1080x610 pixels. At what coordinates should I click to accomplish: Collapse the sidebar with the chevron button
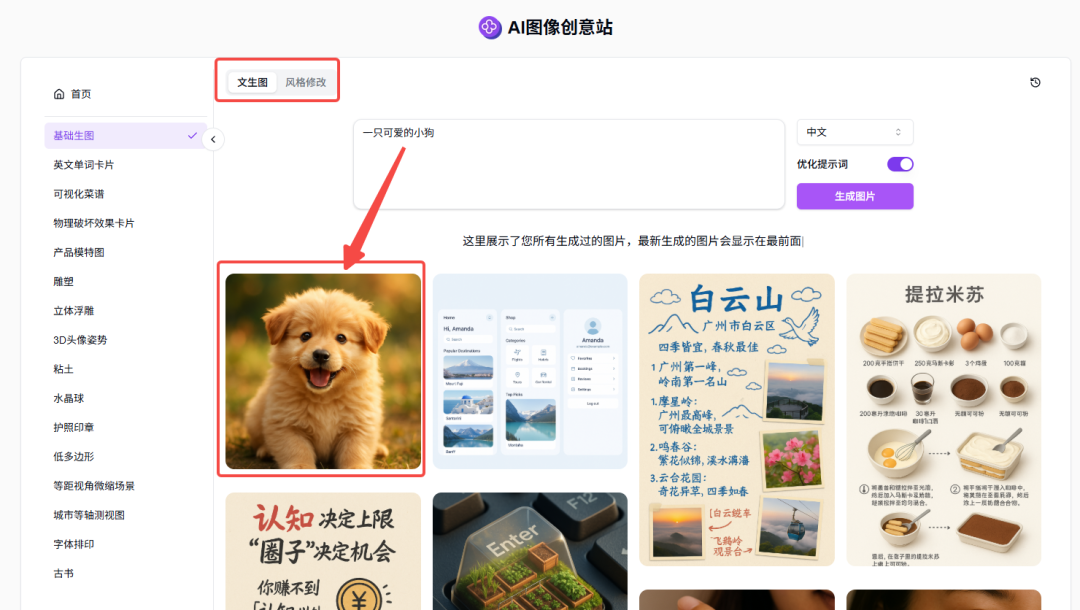tap(214, 140)
